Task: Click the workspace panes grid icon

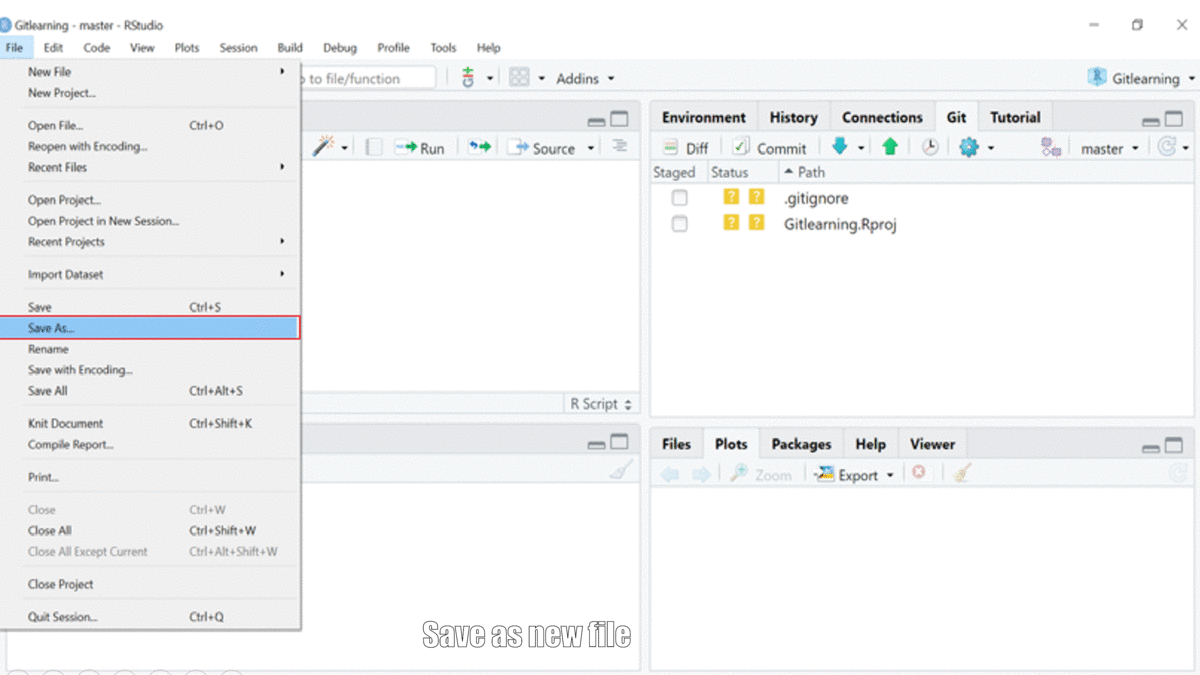Action: pyautogui.click(x=519, y=78)
